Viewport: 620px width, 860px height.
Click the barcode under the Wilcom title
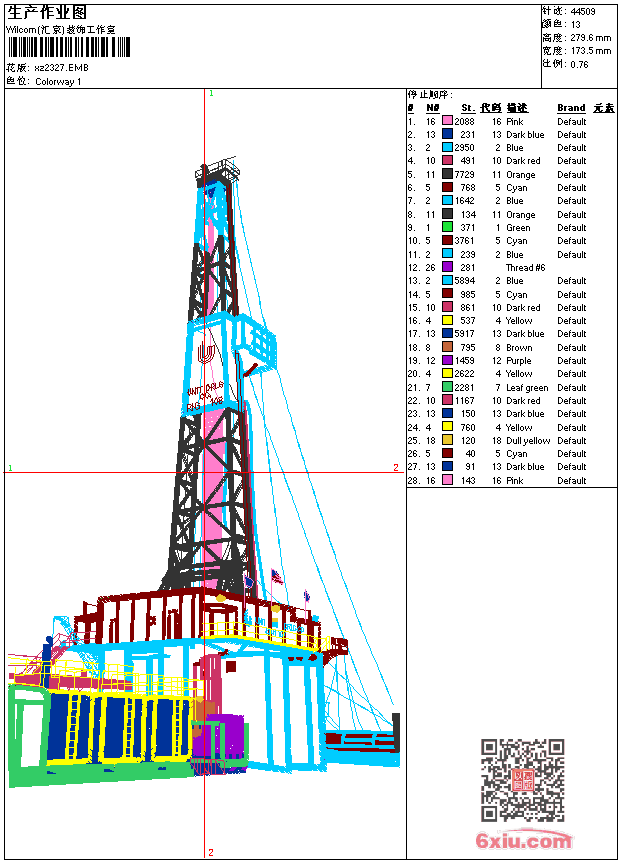click(68, 47)
